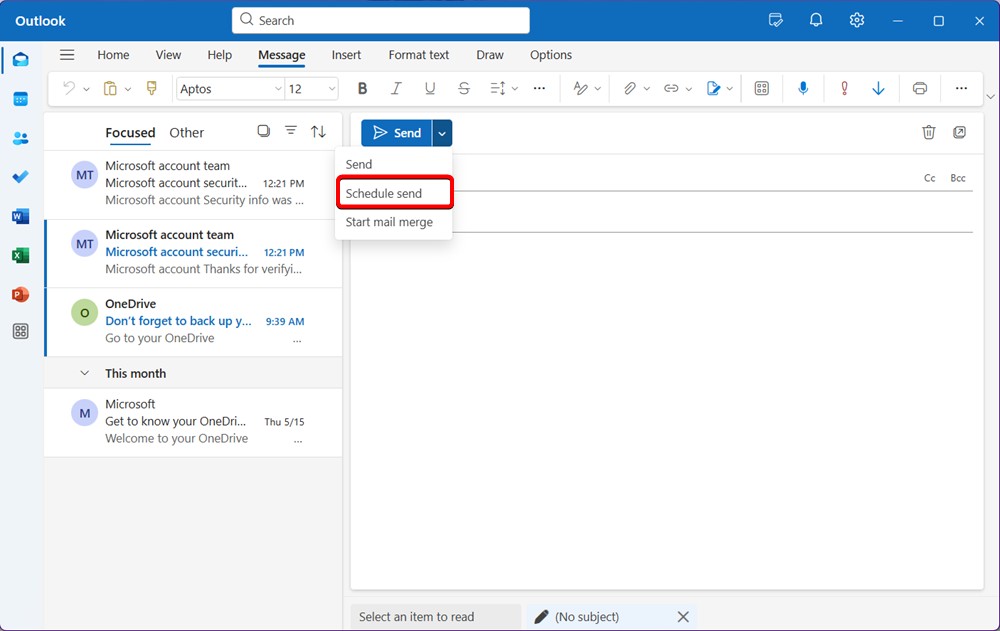Toggle underline formatting
This screenshot has width=1000, height=631.
point(429,88)
